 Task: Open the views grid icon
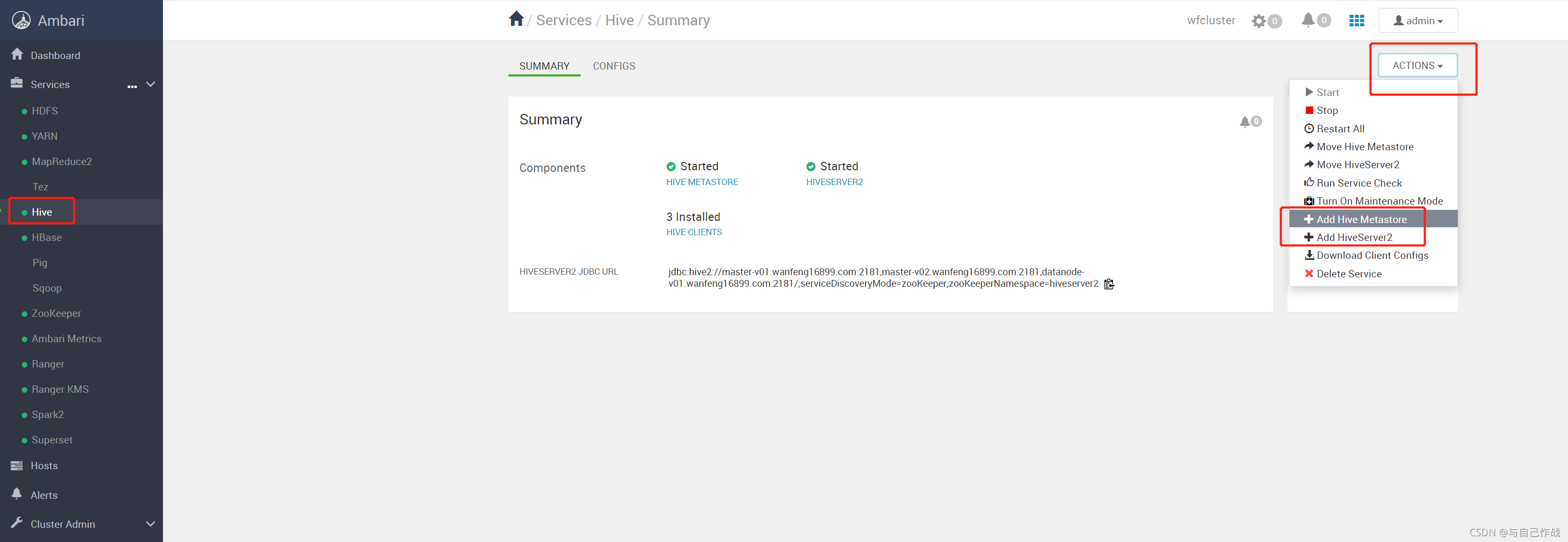[1356, 21]
